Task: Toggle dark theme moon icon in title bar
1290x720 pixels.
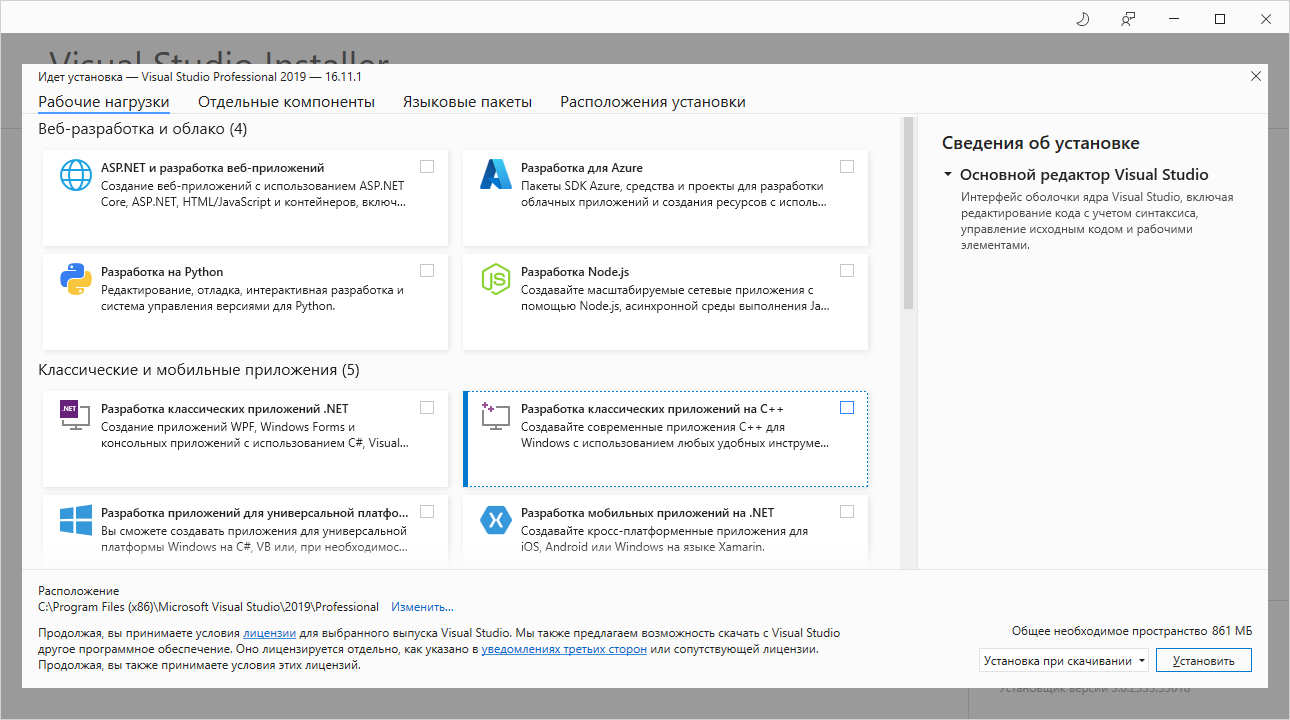Action: (x=1082, y=19)
